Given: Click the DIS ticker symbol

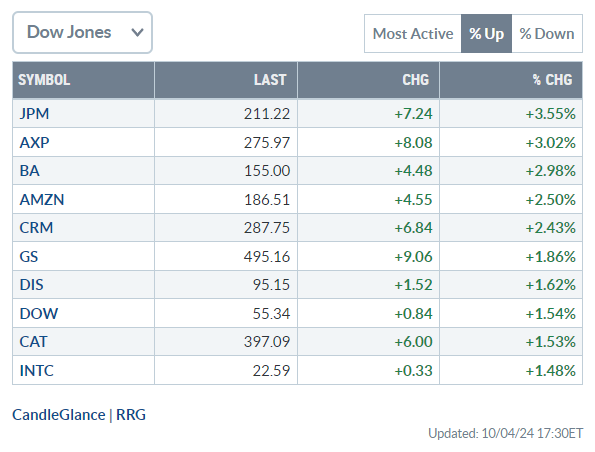Looking at the screenshot, I should tap(31, 285).
